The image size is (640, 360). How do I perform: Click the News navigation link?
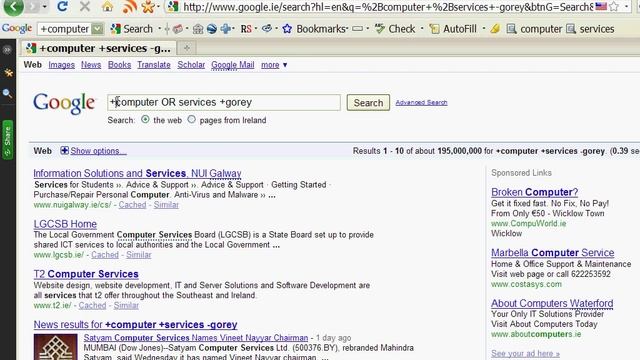[x=91, y=65]
